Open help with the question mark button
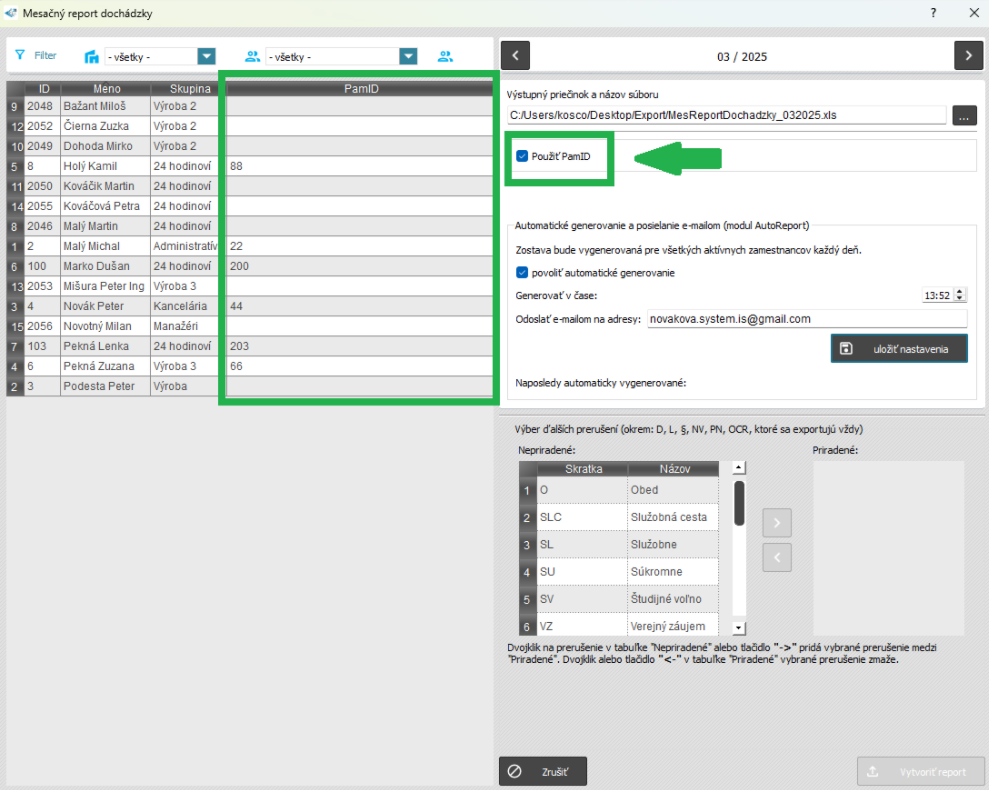The height and width of the screenshot is (790, 989). pyautogui.click(x=933, y=13)
